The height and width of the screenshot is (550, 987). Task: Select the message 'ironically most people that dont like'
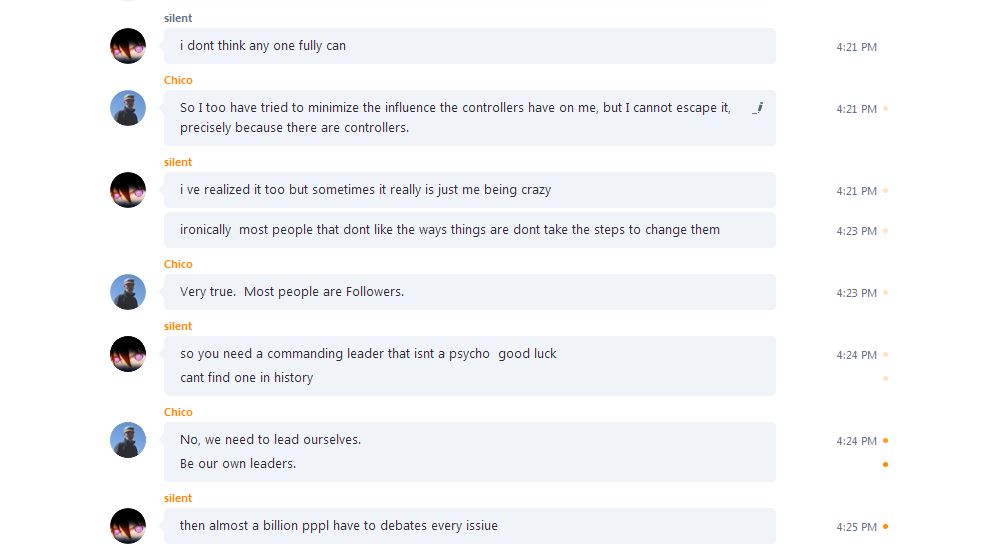(x=470, y=230)
